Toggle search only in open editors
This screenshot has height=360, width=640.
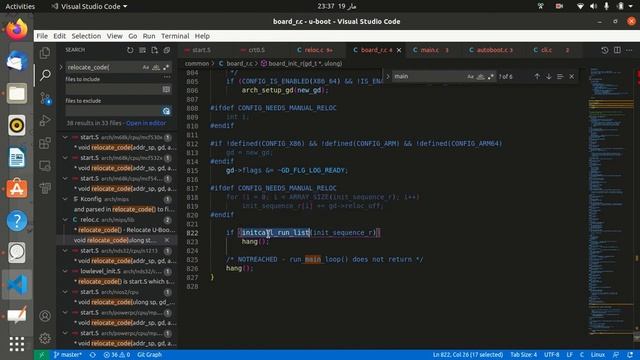coord(166,89)
